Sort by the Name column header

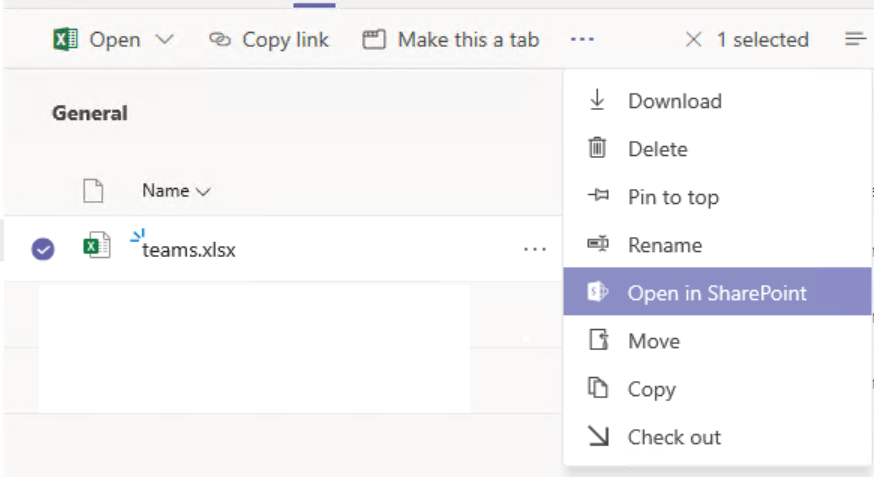(x=176, y=191)
